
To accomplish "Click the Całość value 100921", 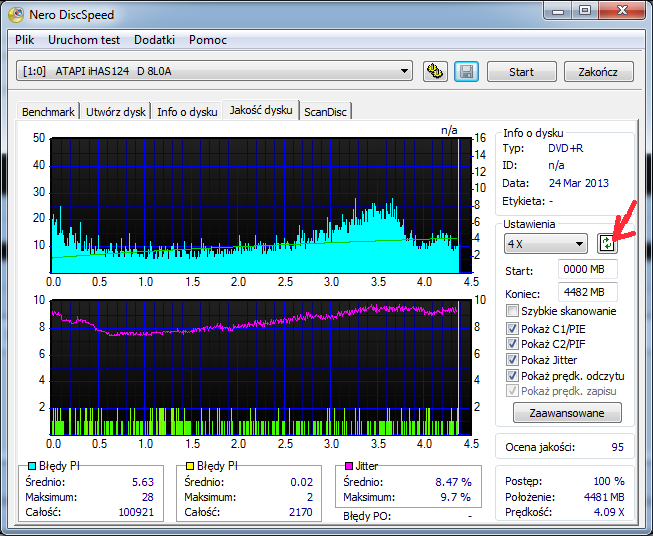I will pyautogui.click(x=136, y=512).
